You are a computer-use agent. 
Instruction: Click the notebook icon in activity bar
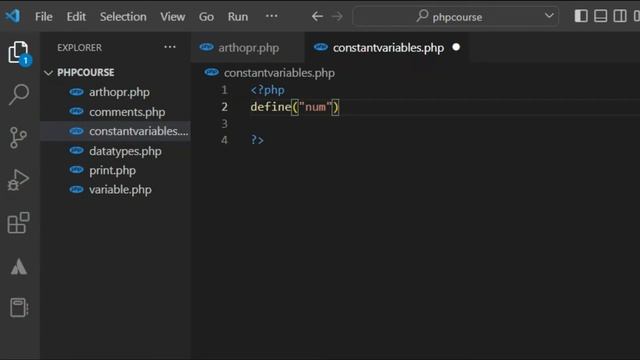coord(19,307)
